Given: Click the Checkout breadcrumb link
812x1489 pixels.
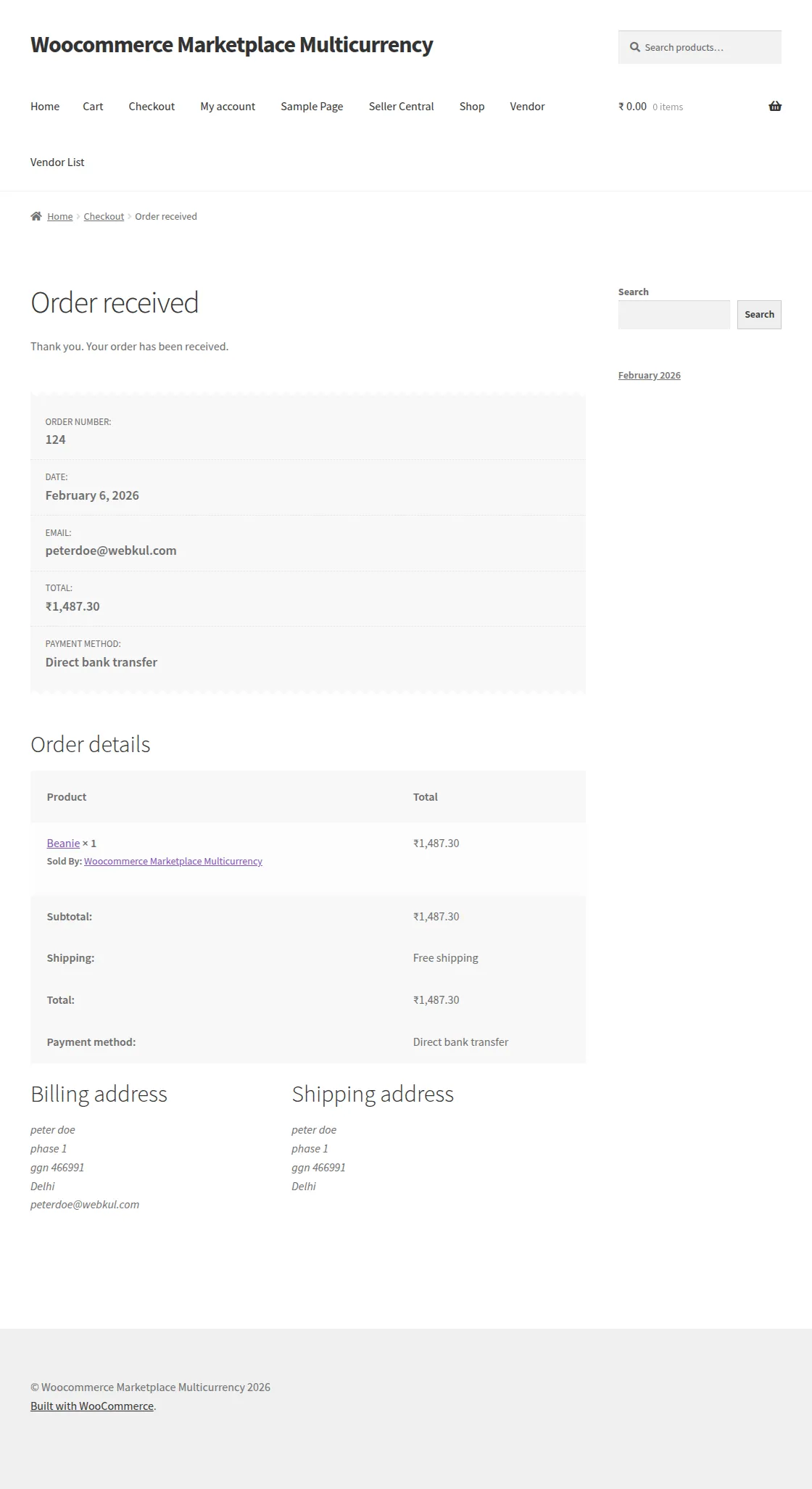Looking at the screenshot, I should [104, 215].
